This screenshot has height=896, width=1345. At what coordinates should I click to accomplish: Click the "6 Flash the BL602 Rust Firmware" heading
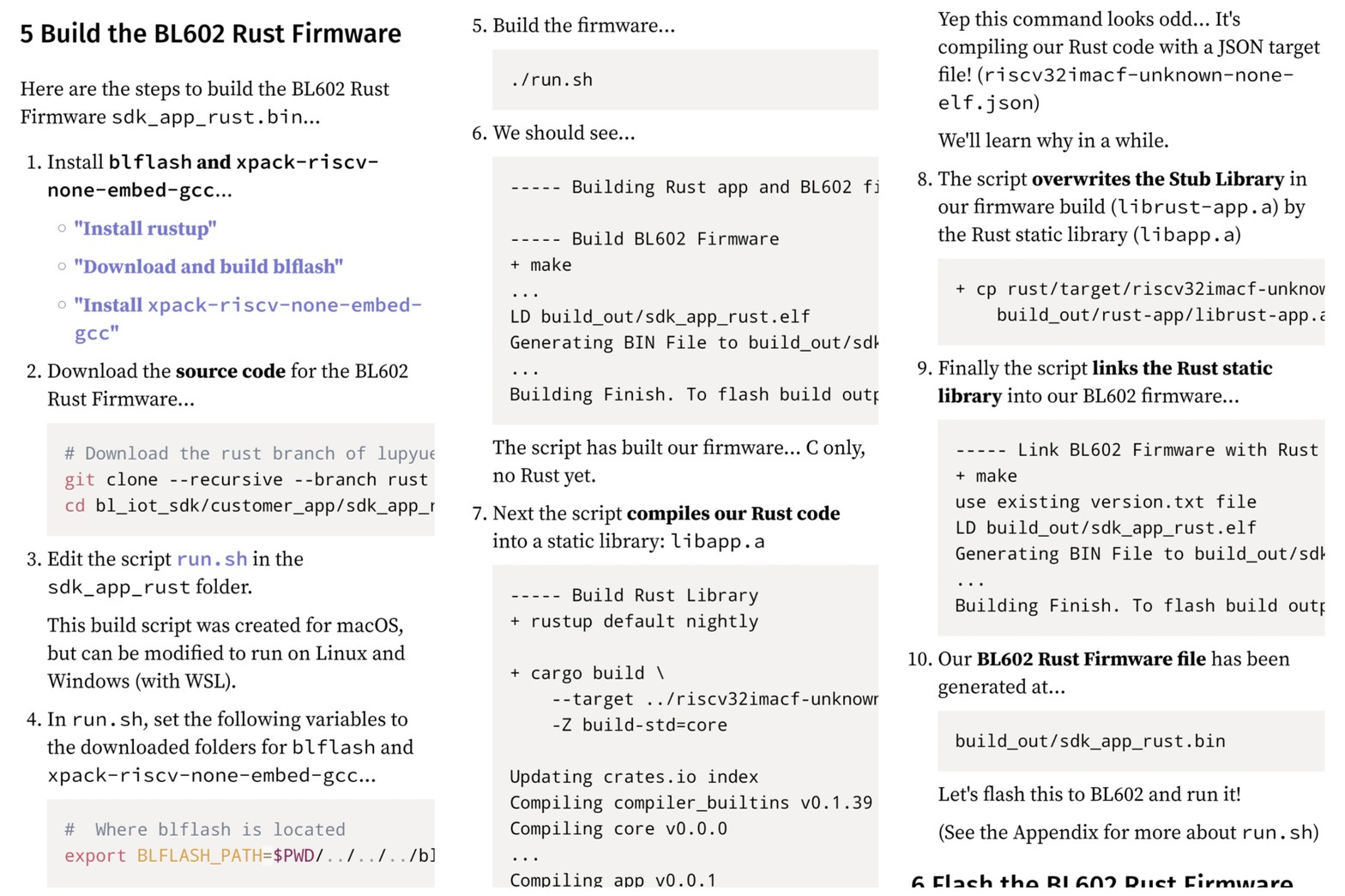coord(1101,881)
